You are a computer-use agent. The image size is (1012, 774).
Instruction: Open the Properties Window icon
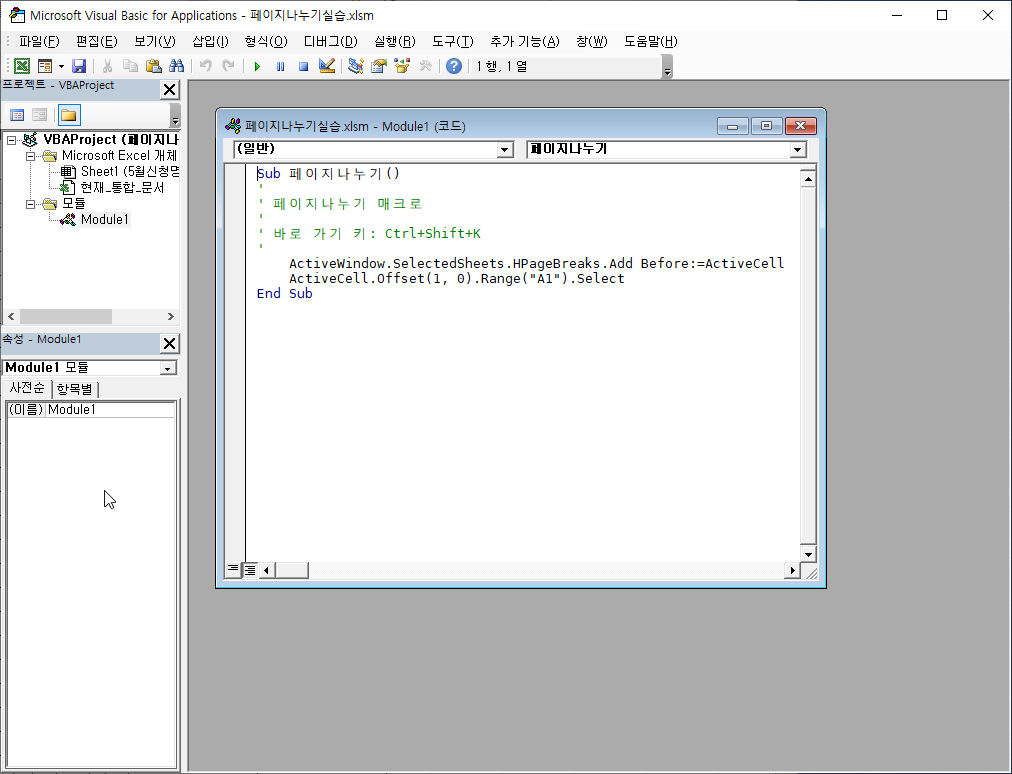(x=379, y=66)
